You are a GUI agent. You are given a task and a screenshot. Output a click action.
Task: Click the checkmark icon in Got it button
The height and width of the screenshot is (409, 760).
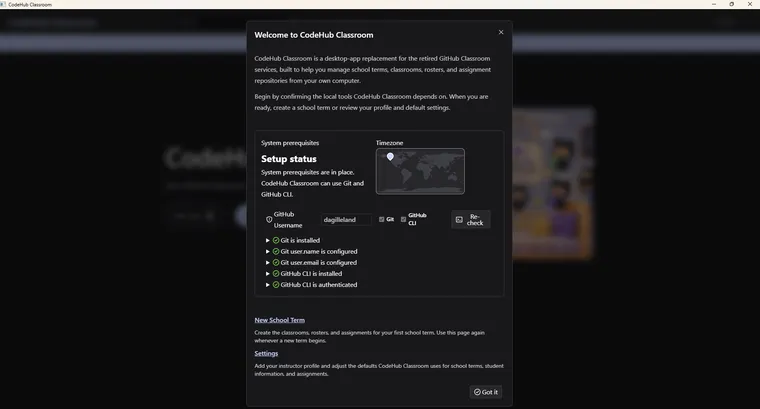point(477,392)
